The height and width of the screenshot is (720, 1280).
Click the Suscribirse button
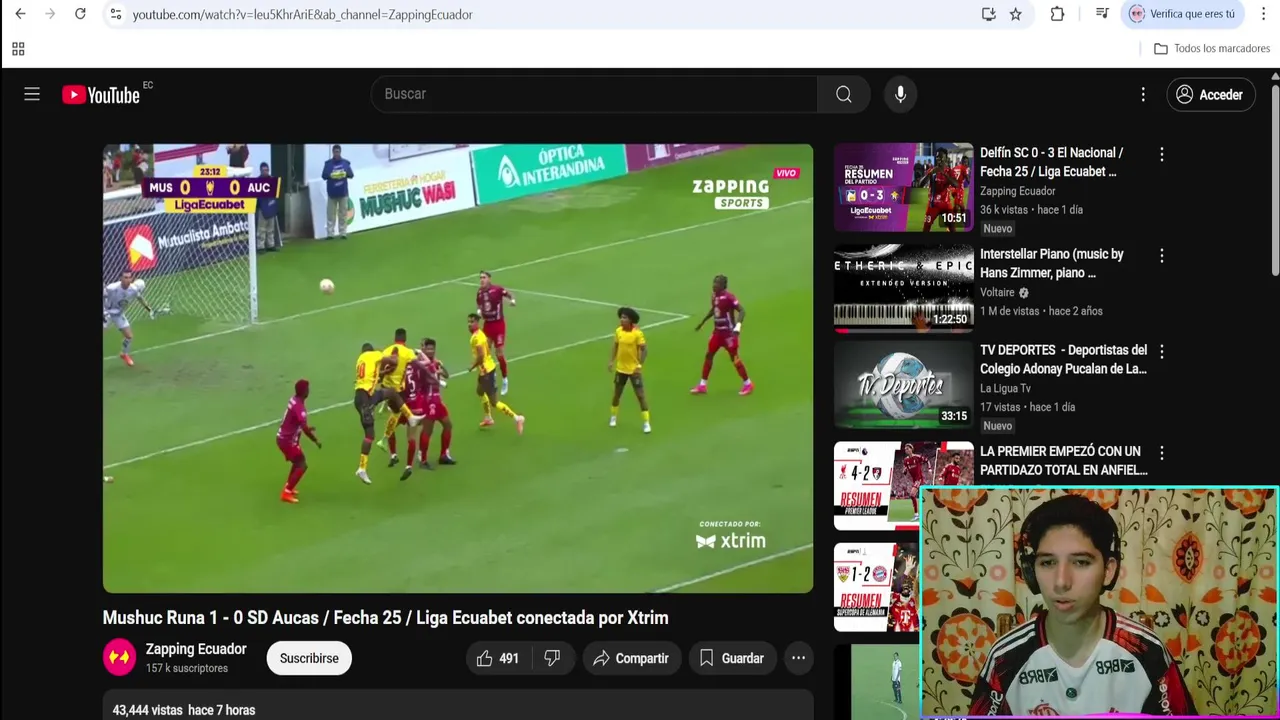309,658
